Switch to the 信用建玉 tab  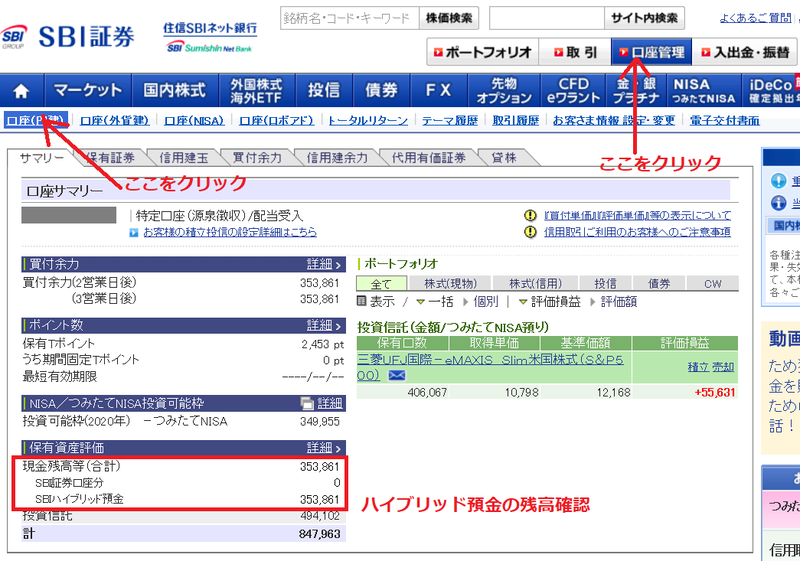pyautogui.click(x=184, y=158)
